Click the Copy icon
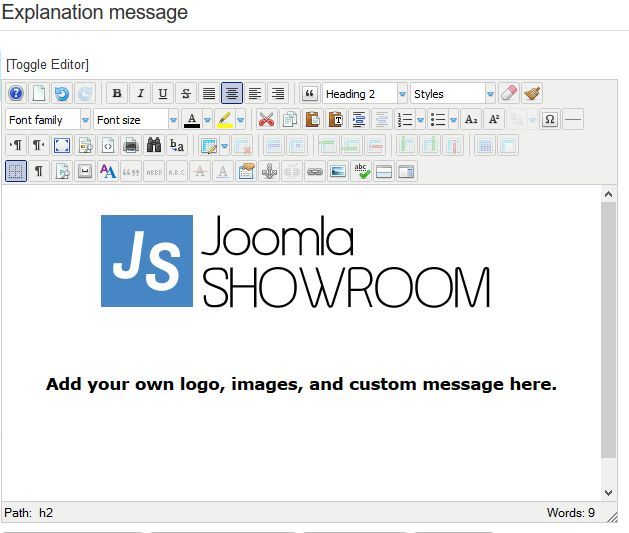The height and width of the screenshot is (533, 629). point(290,120)
